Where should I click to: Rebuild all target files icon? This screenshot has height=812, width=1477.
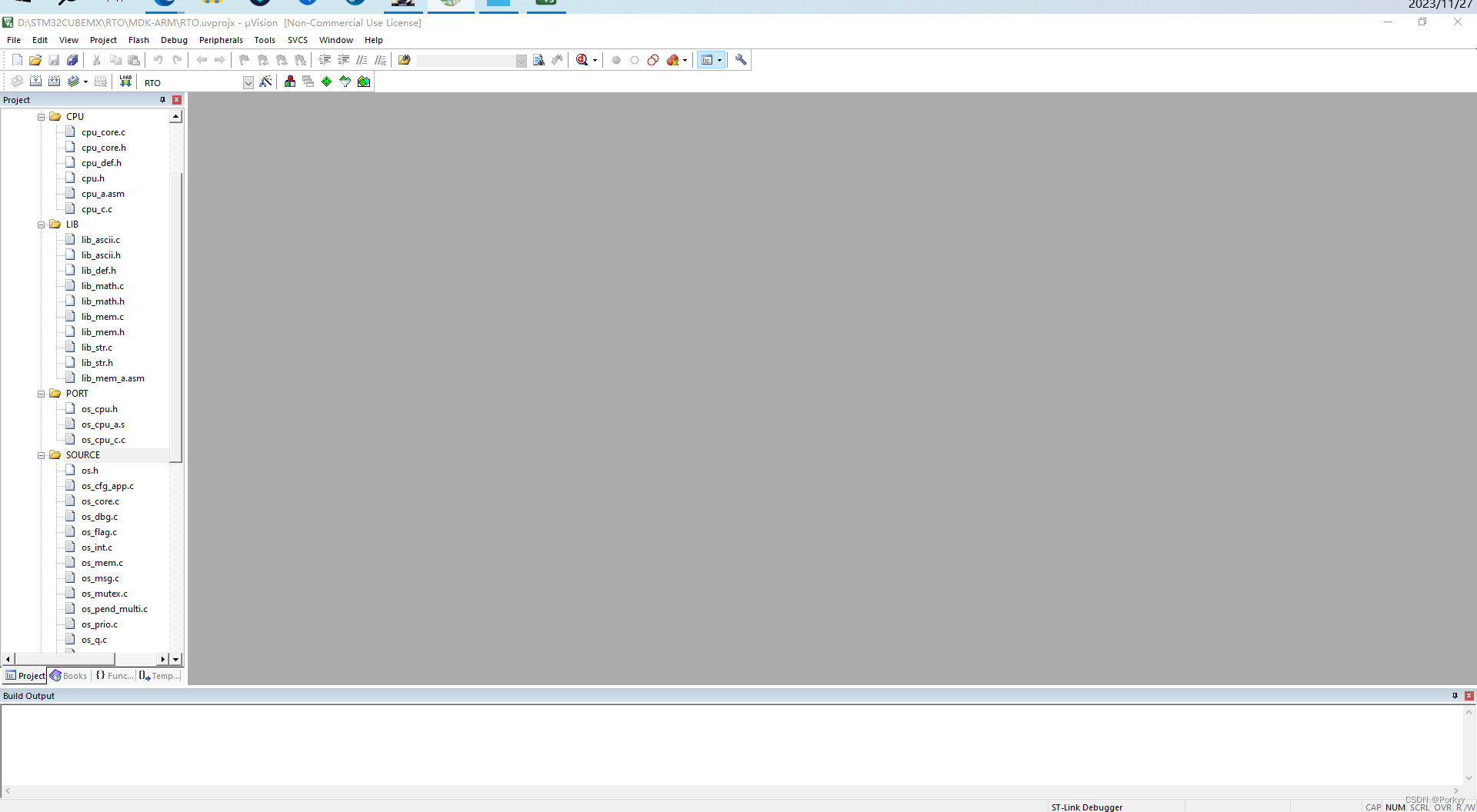point(54,82)
